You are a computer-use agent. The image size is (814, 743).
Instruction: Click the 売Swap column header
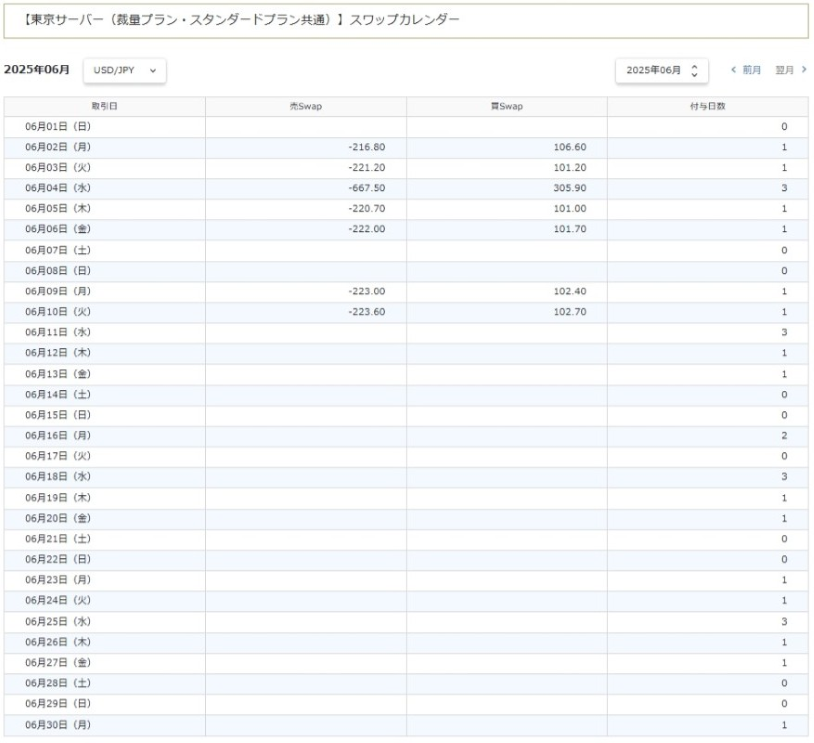point(306,106)
